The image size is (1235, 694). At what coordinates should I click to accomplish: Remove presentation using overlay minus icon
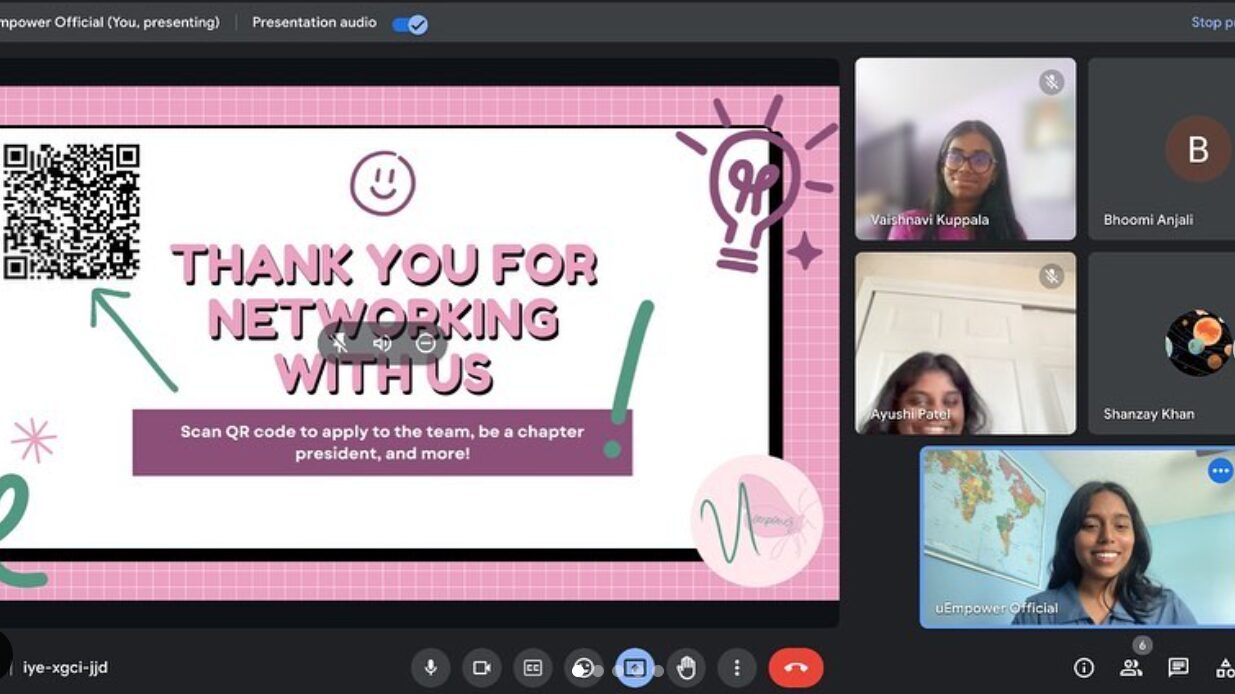(426, 344)
